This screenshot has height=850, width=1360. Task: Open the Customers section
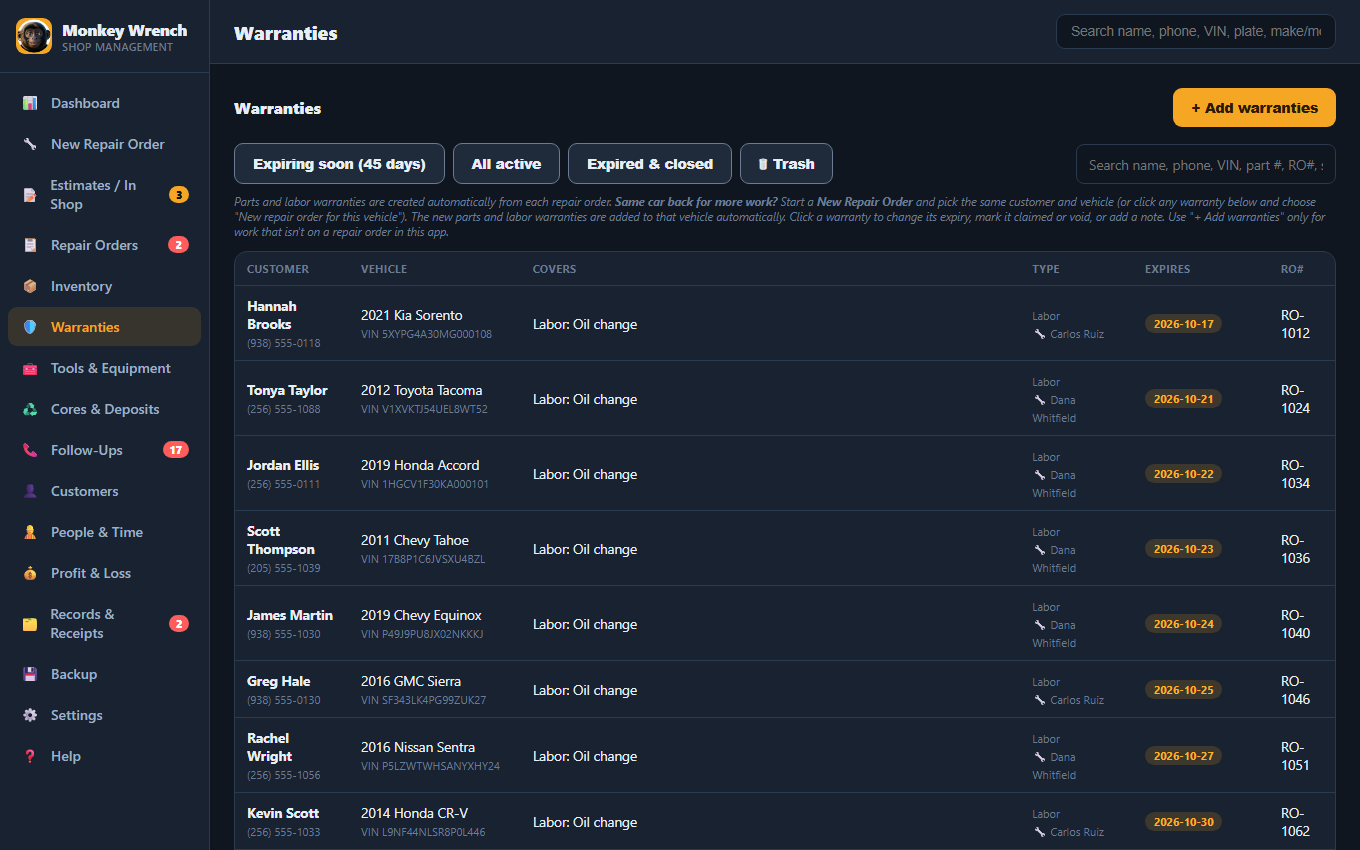104,491
